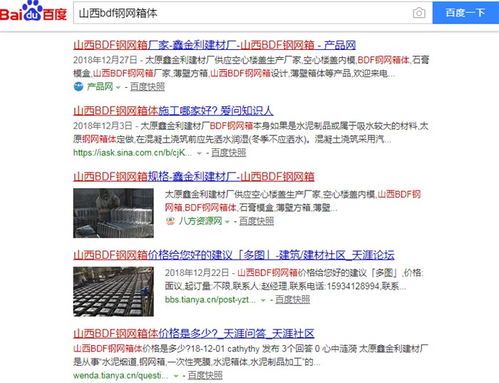499x383 pixels.
Task: Click snippet text dated 2018年12月3日
Action: (x=251, y=132)
